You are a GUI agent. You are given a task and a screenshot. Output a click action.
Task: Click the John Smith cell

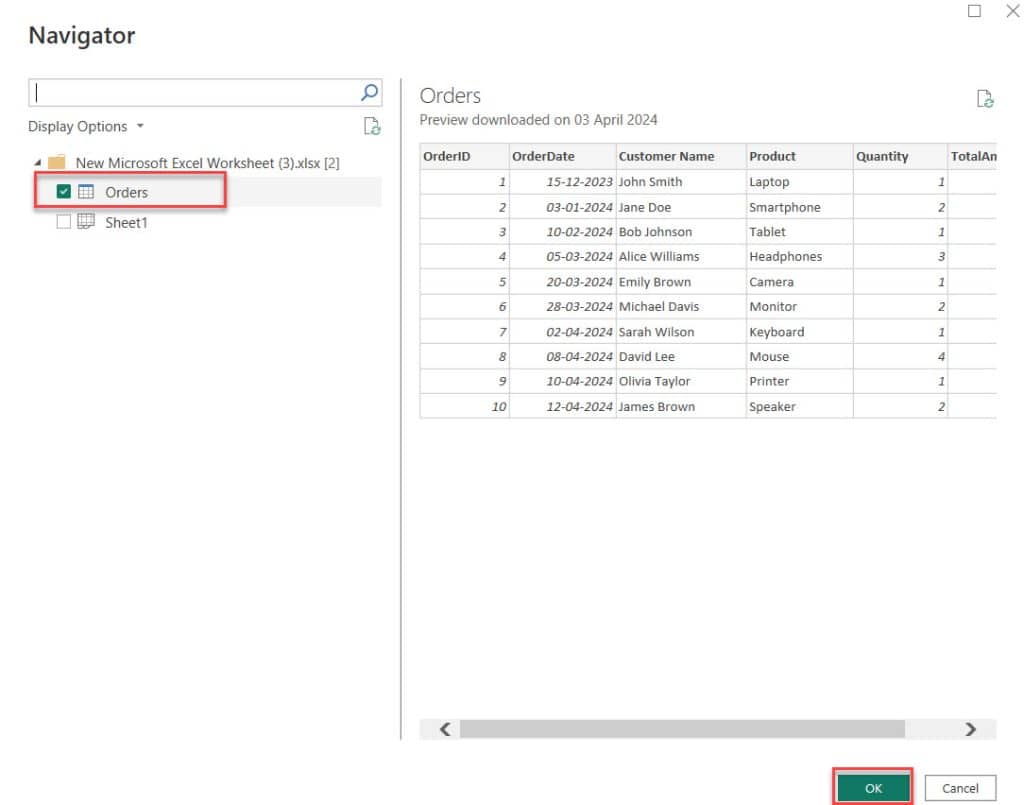(680, 182)
